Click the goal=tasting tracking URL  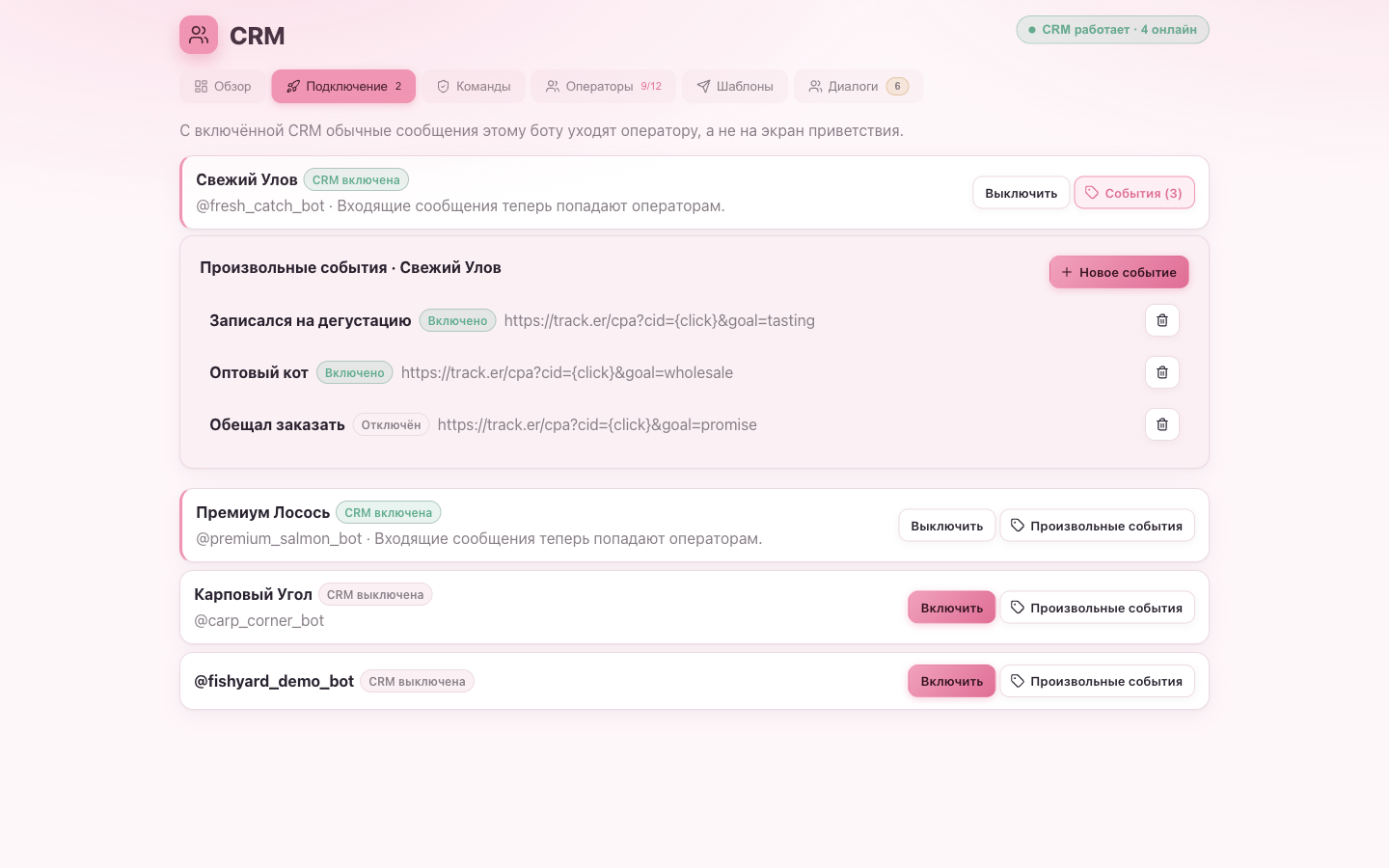(x=660, y=320)
